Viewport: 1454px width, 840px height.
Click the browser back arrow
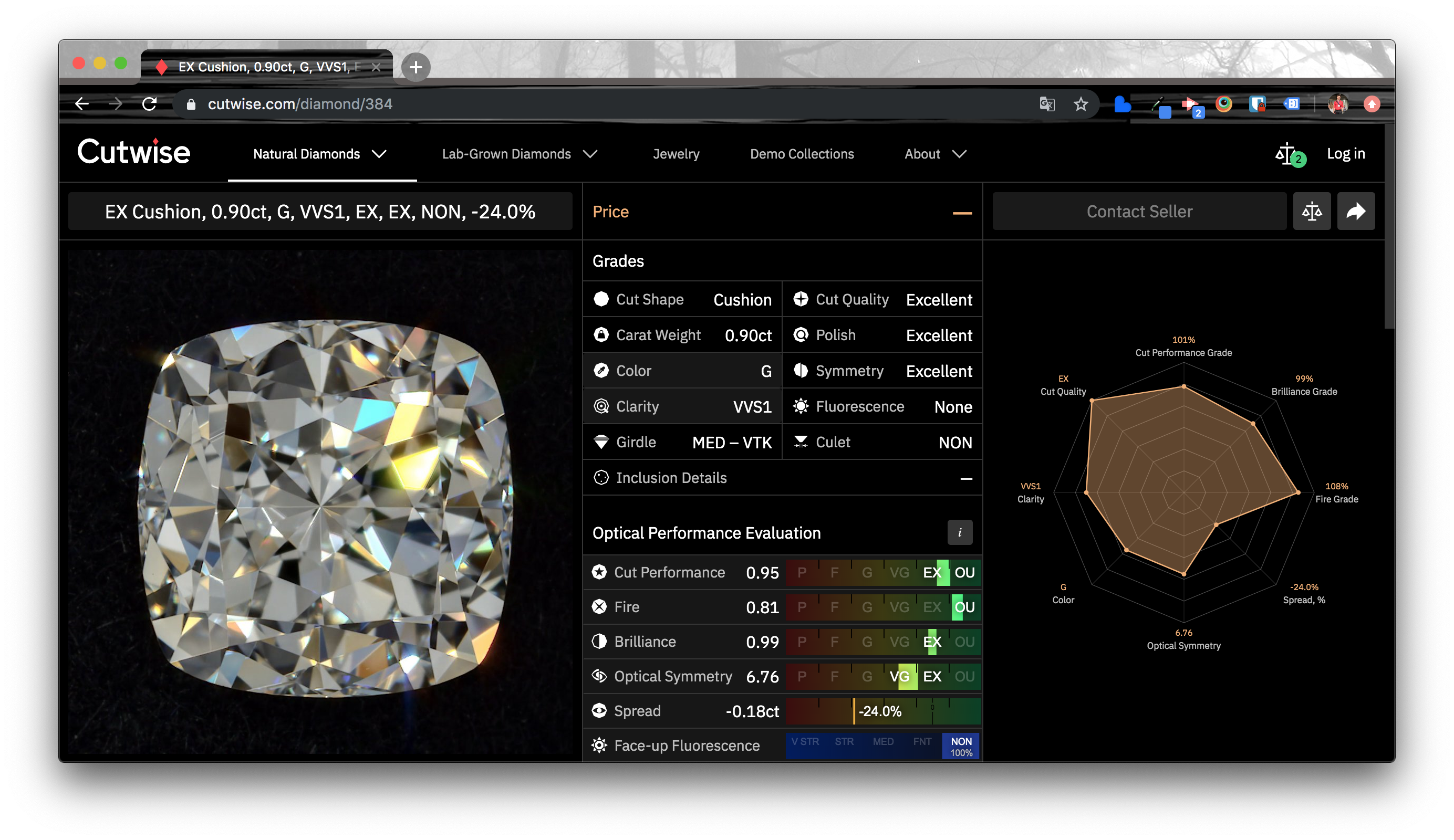click(x=82, y=104)
